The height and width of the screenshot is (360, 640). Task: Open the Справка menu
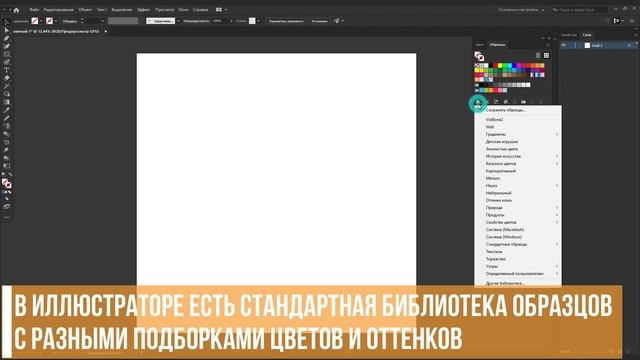coord(200,10)
